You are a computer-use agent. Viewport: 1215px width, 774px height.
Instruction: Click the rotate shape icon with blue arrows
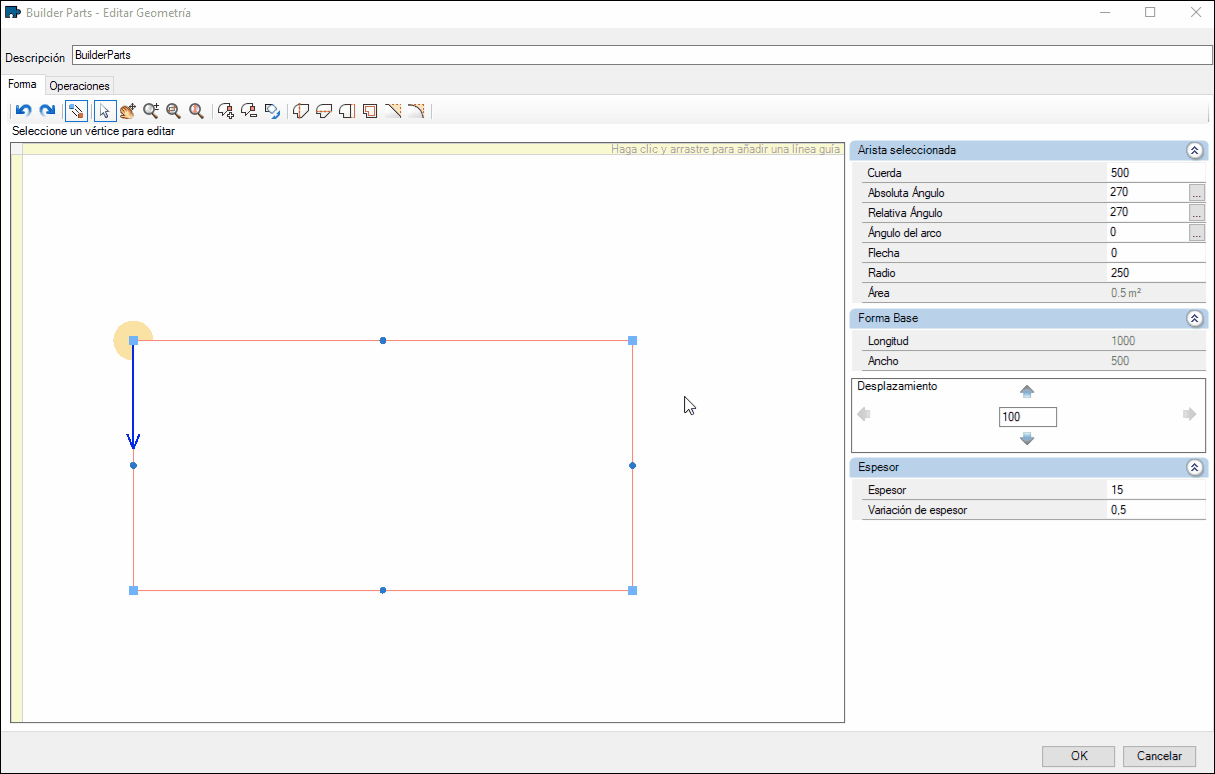point(272,111)
